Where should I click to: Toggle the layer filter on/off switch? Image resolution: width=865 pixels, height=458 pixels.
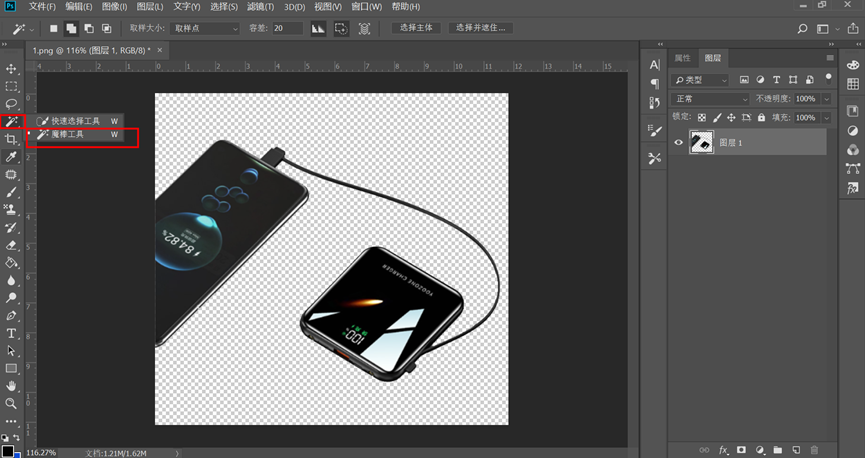pos(827,79)
